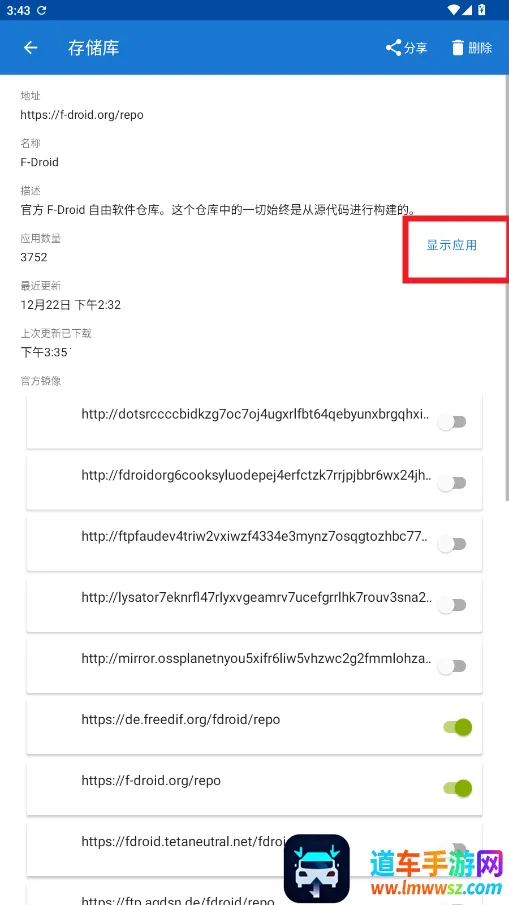Toggle on mirror.ossplanetnyou5 mirror
Image resolution: width=509 pixels, height=905 pixels.
(452, 667)
